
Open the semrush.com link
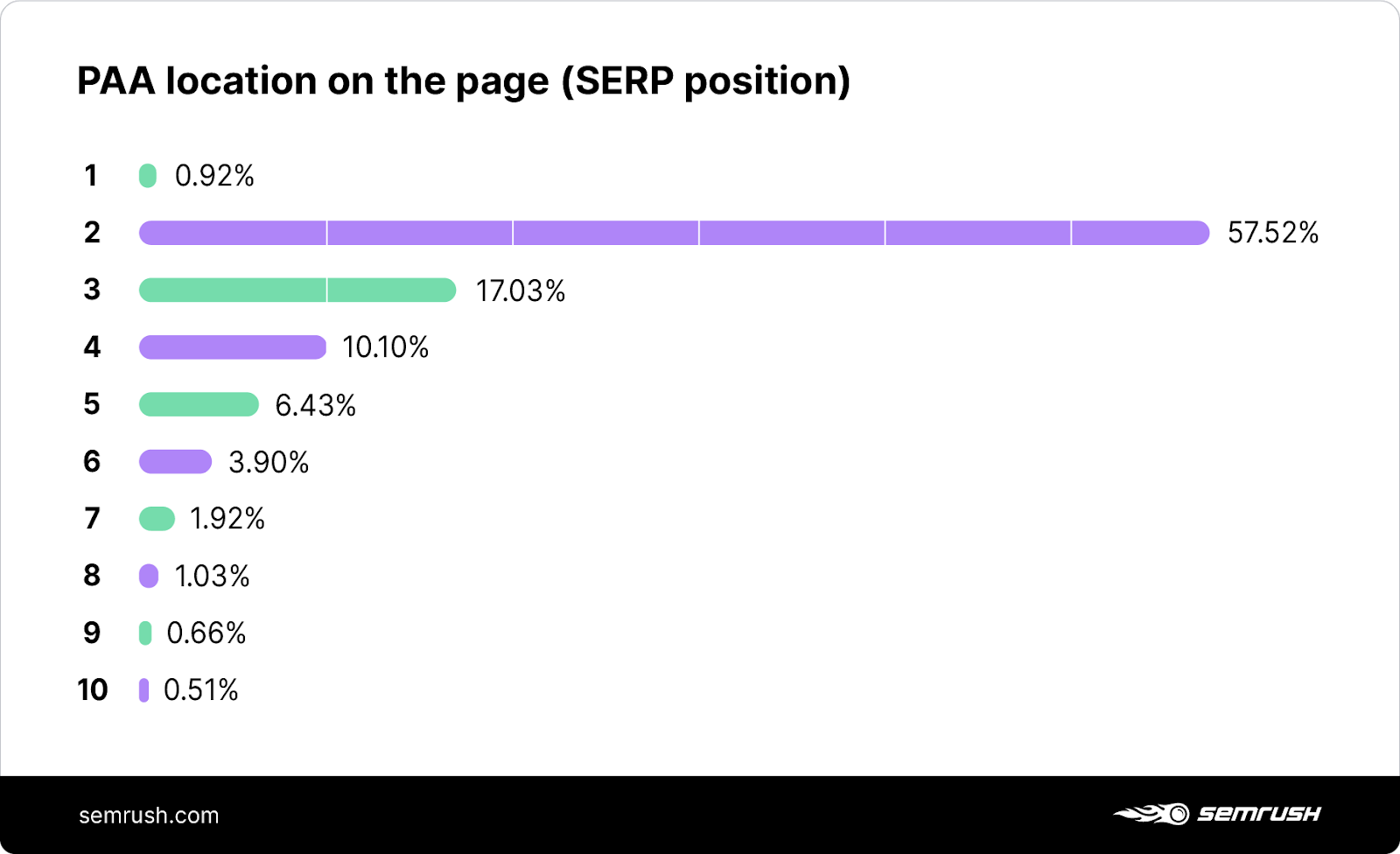[x=149, y=815]
